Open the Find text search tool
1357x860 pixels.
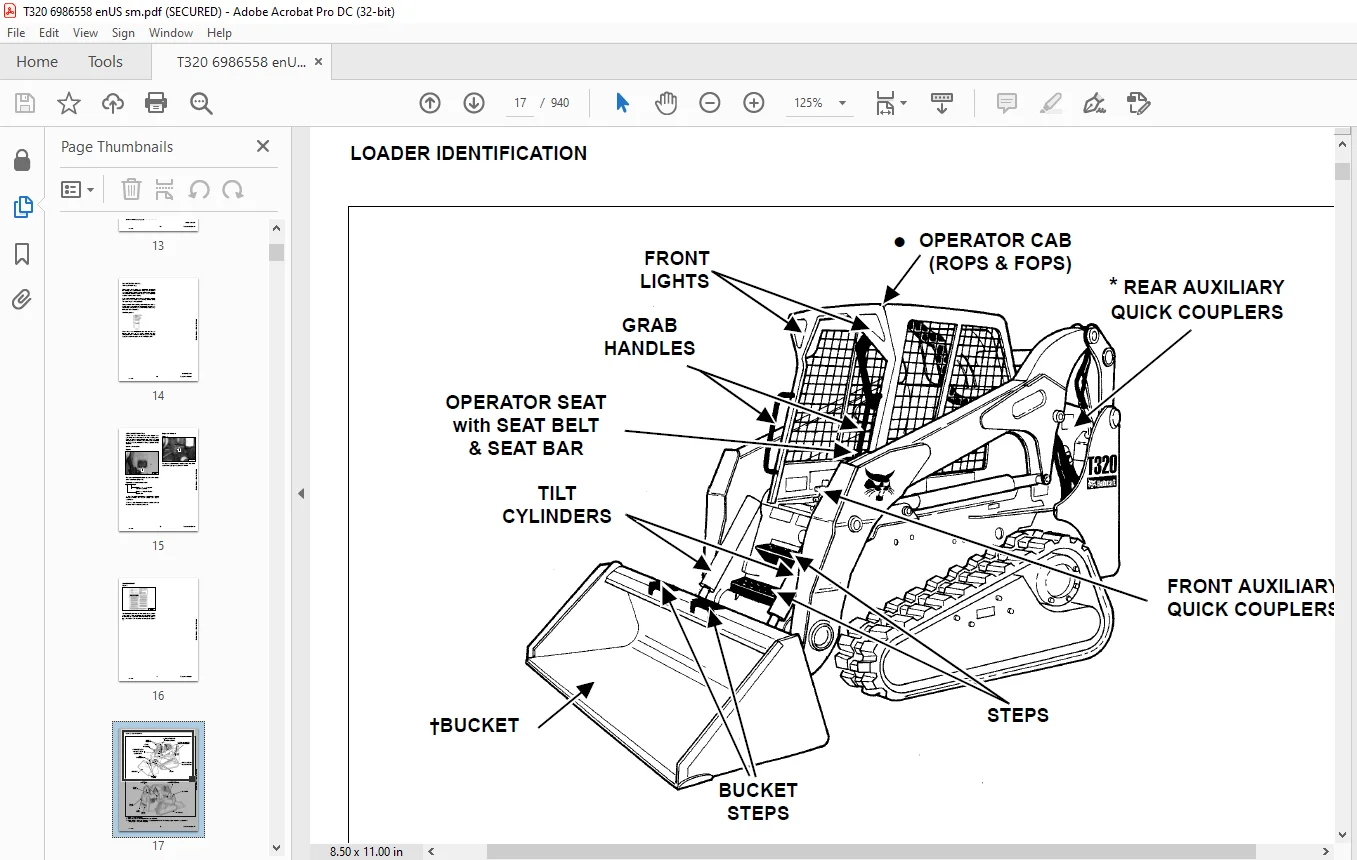pyautogui.click(x=202, y=103)
